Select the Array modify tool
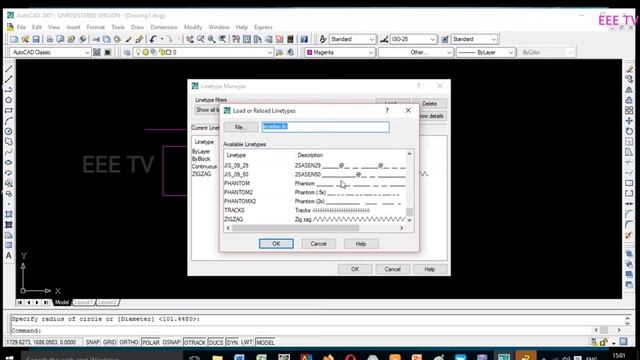 tap(629, 110)
